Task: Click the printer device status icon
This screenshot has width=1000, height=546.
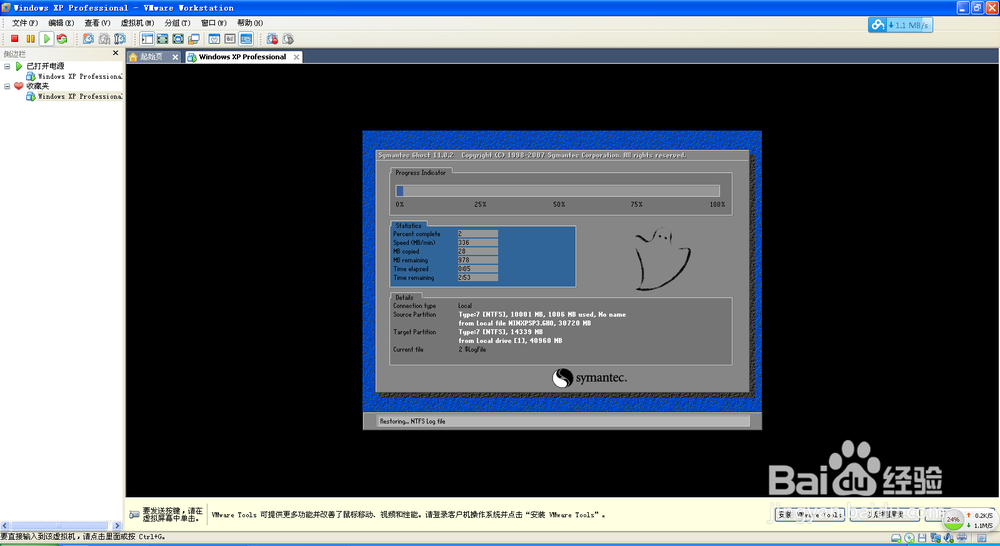Action: pos(962,538)
